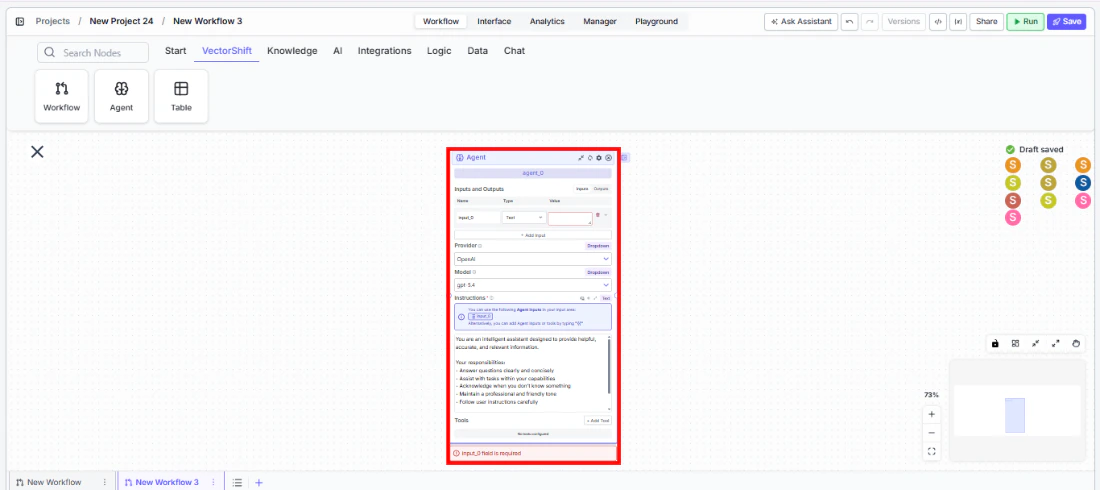Image resolution: width=1100 pixels, height=490 pixels.
Task: Open the Model gpt dropdown
Action: click(532, 285)
